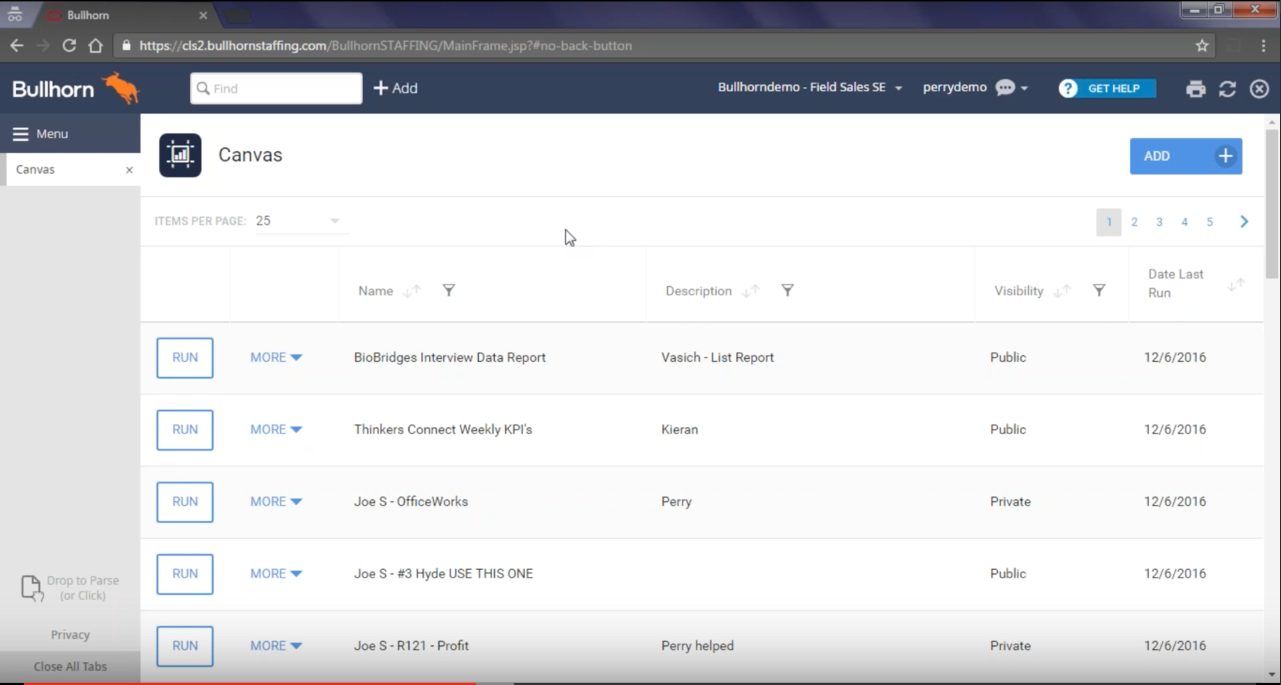Toggle sort arrows on Description column
Viewport: 1281px width, 685px height.
click(x=750, y=291)
